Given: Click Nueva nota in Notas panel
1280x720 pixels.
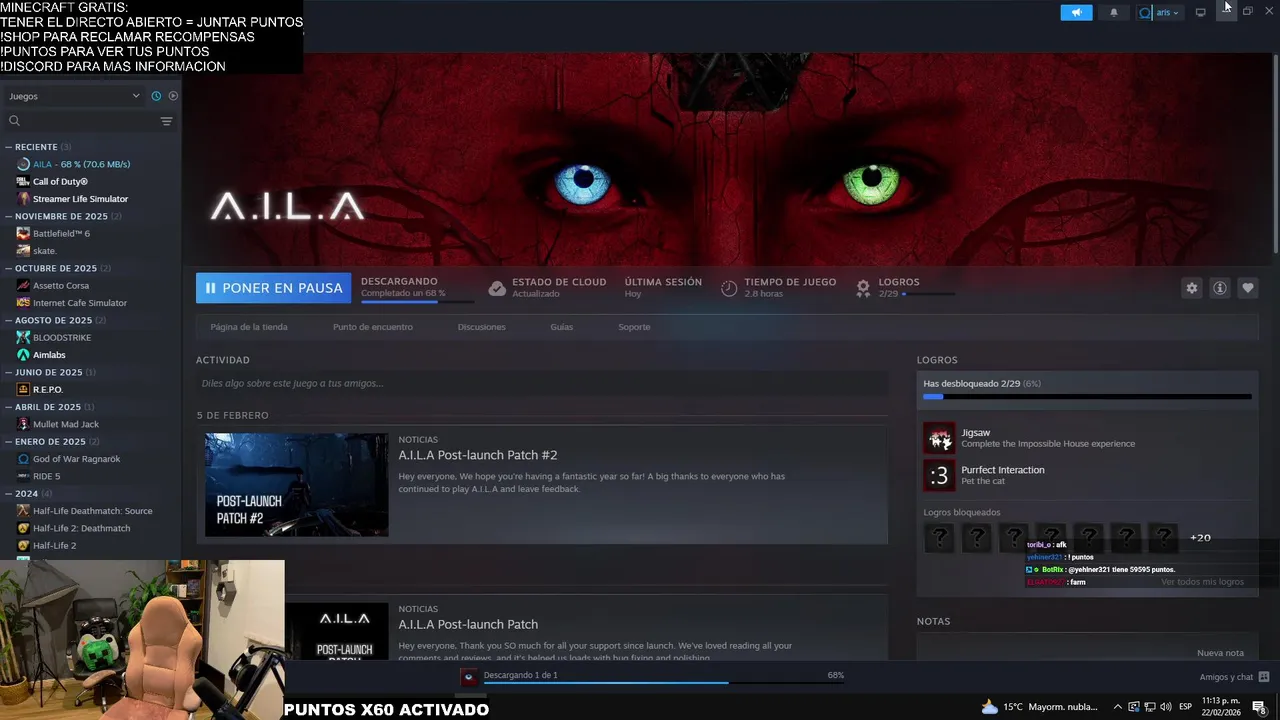Looking at the screenshot, I should (x=1220, y=653).
